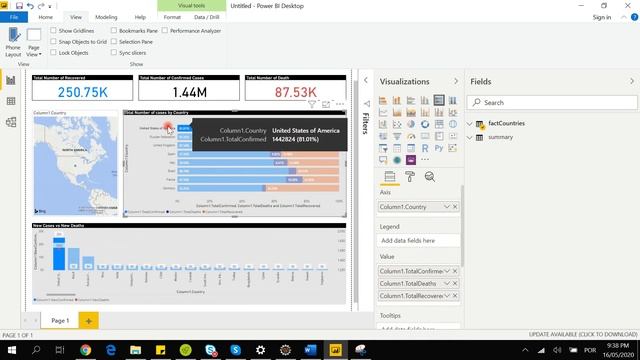The height and width of the screenshot is (360, 640).
Task: Select the ArcGIS Maps visual
Action: [x=397, y=160]
